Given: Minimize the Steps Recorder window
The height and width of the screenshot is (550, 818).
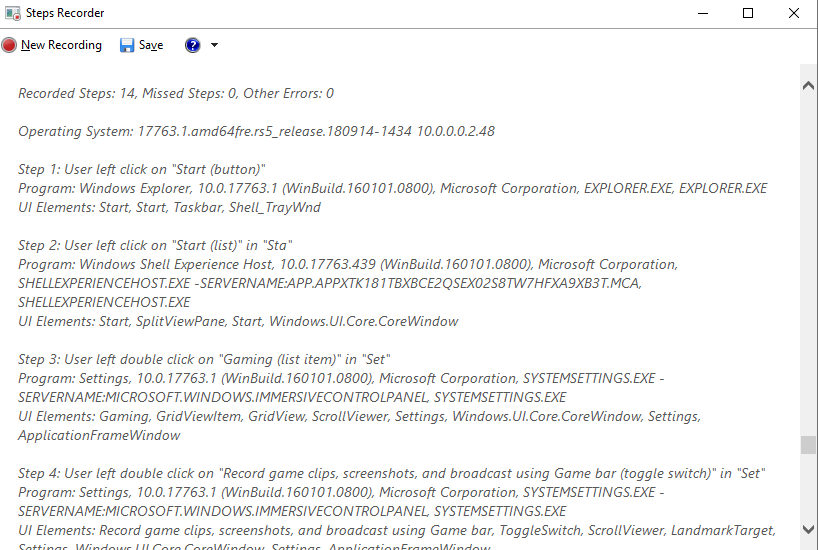Looking at the screenshot, I should [x=703, y=13].
